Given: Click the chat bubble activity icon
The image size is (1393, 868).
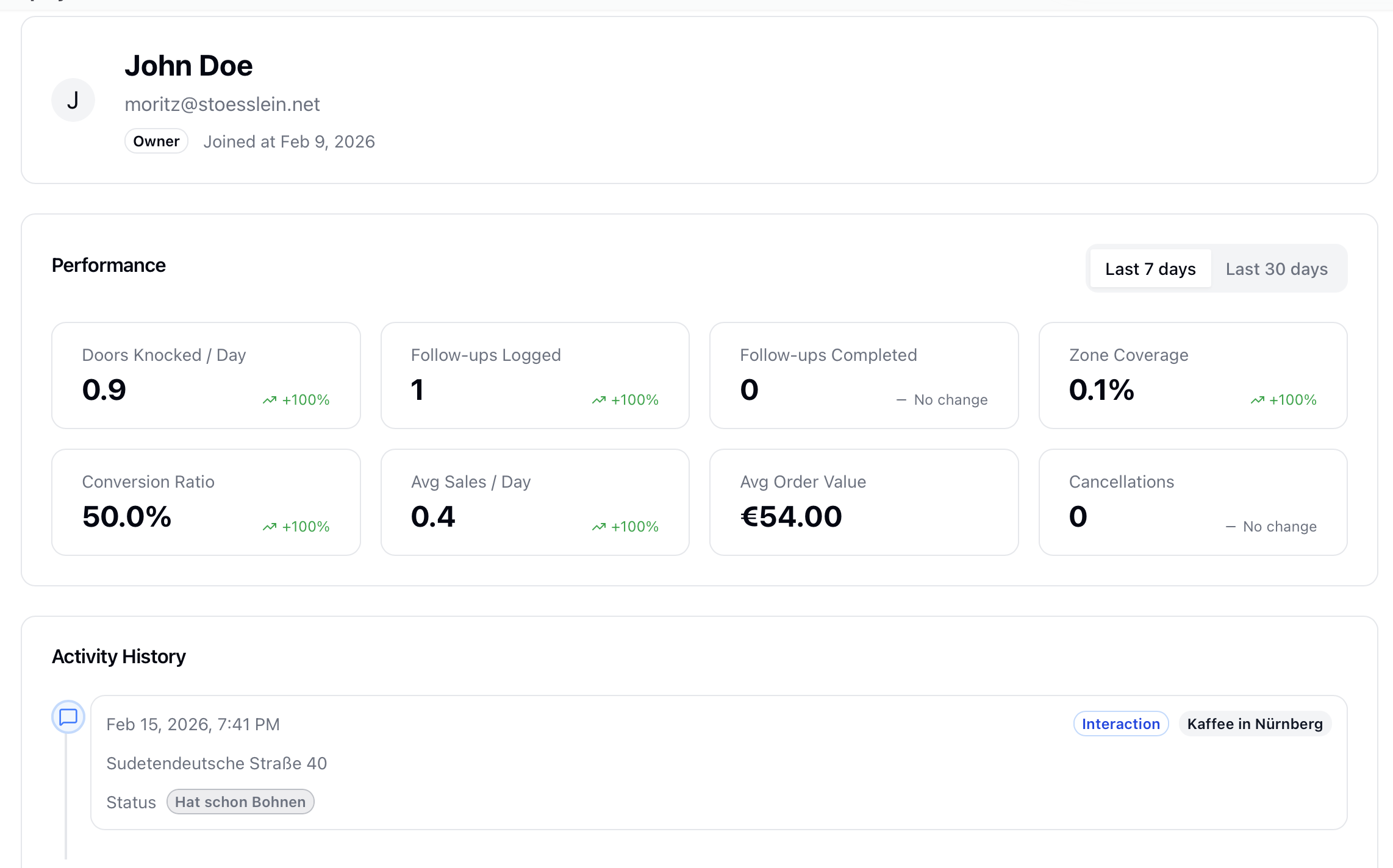Looking at the screenshot, I should click(x=68, y=716).
